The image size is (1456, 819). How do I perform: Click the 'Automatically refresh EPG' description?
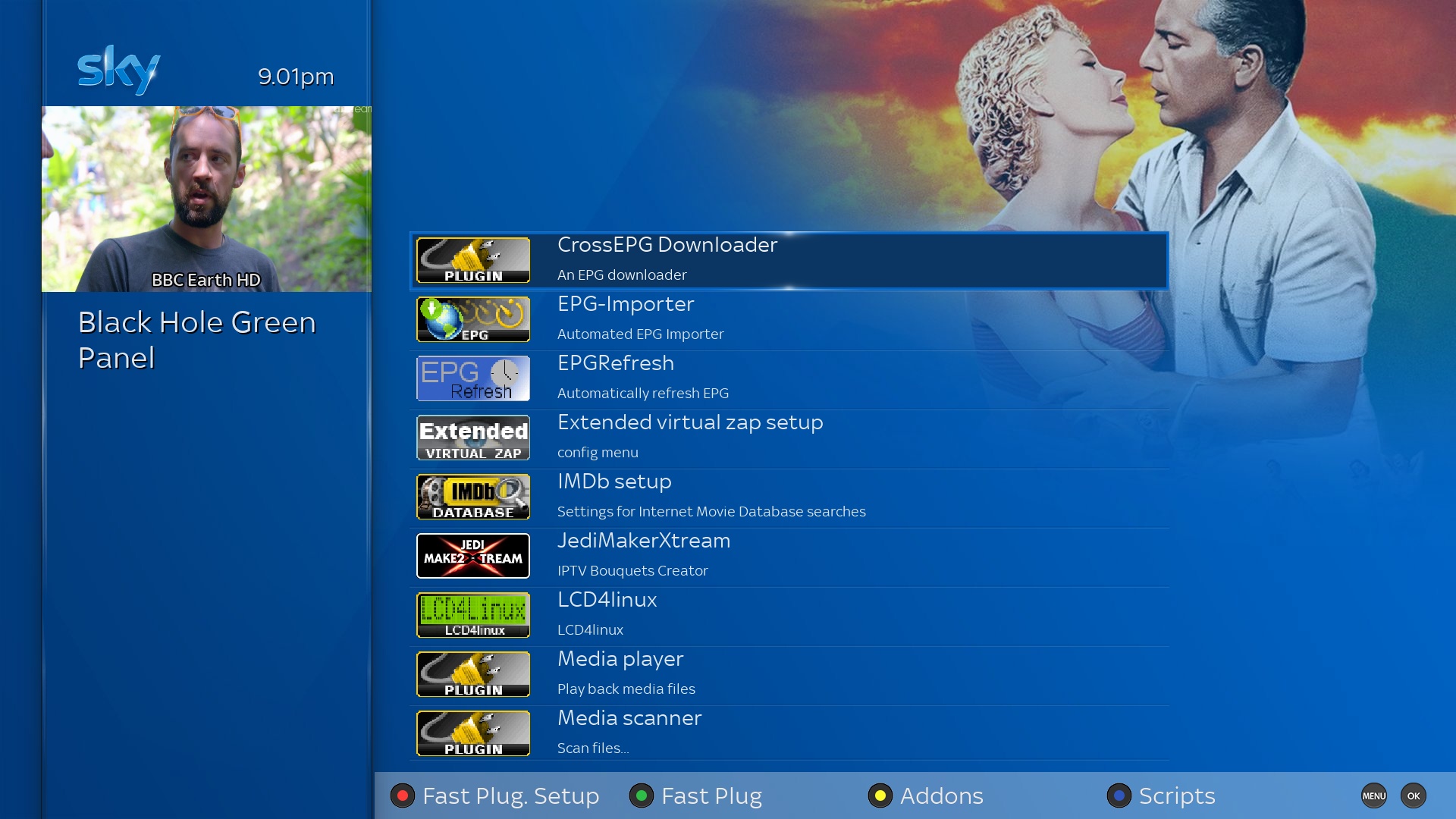coord(642,394)
